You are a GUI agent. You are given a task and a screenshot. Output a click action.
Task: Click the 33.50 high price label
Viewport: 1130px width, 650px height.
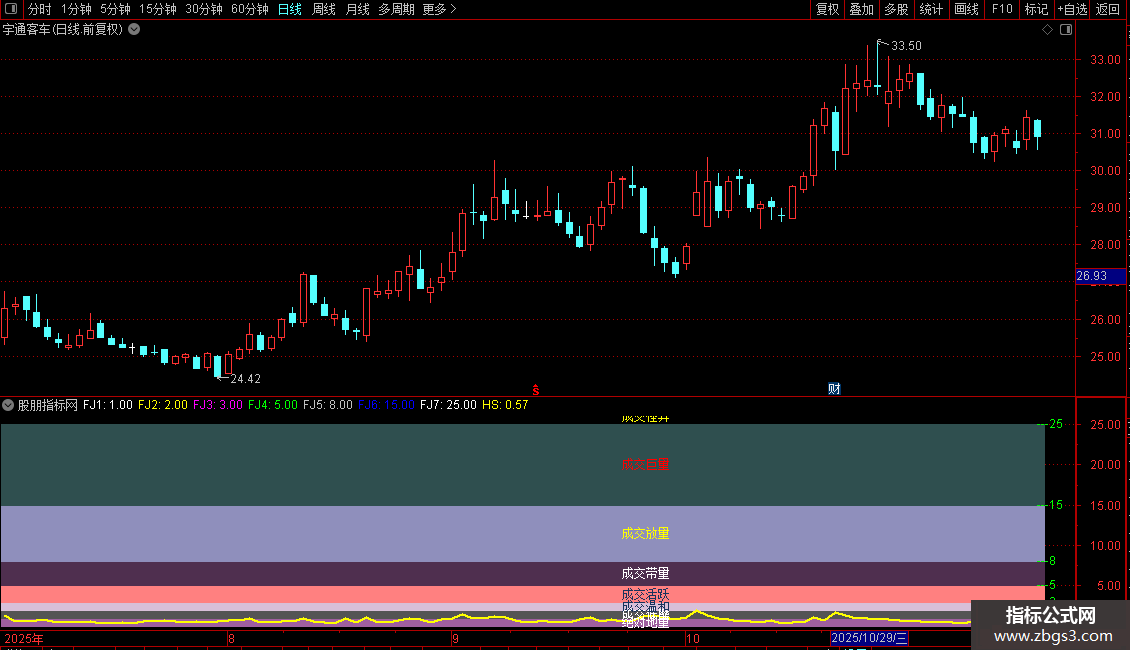906,46
